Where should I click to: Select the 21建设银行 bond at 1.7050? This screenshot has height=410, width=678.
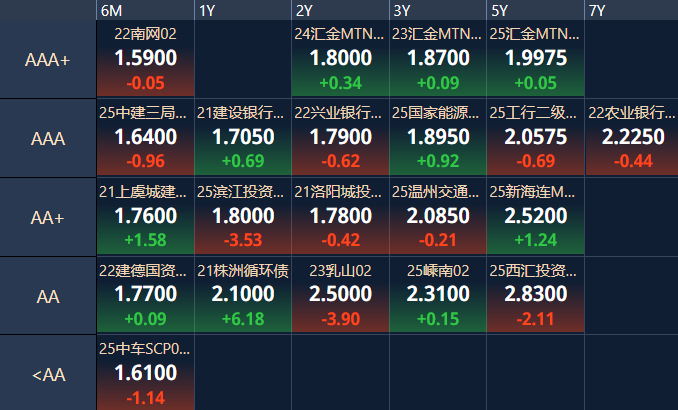243,137
